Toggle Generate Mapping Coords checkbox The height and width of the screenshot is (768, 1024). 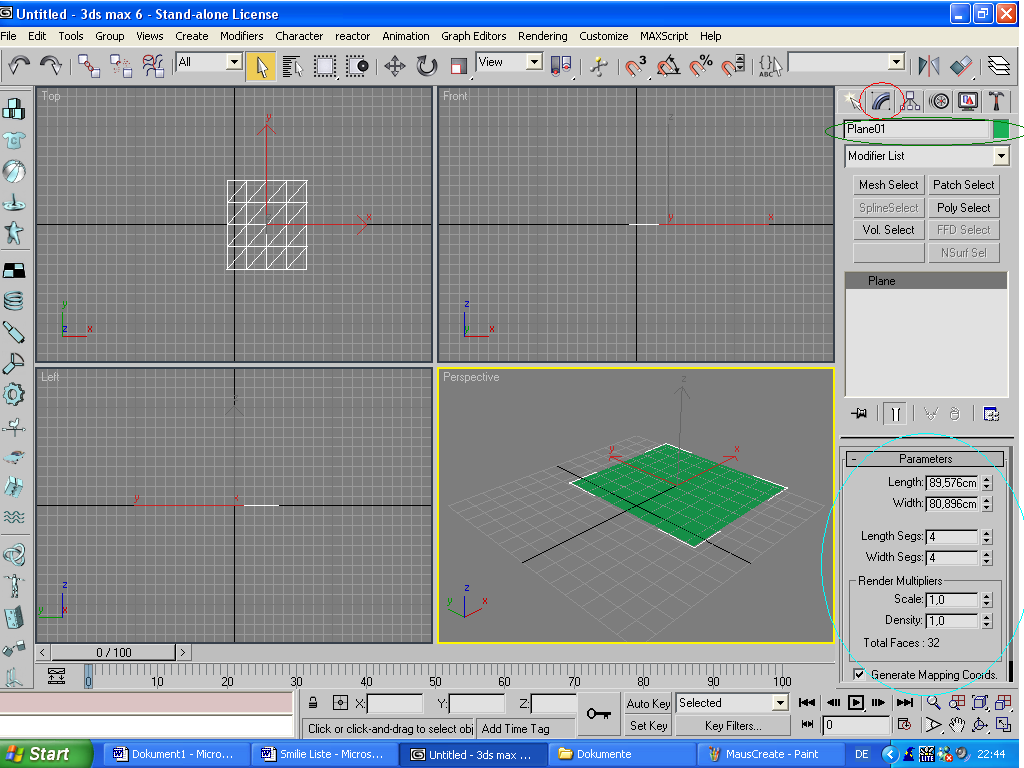(859, 675)
